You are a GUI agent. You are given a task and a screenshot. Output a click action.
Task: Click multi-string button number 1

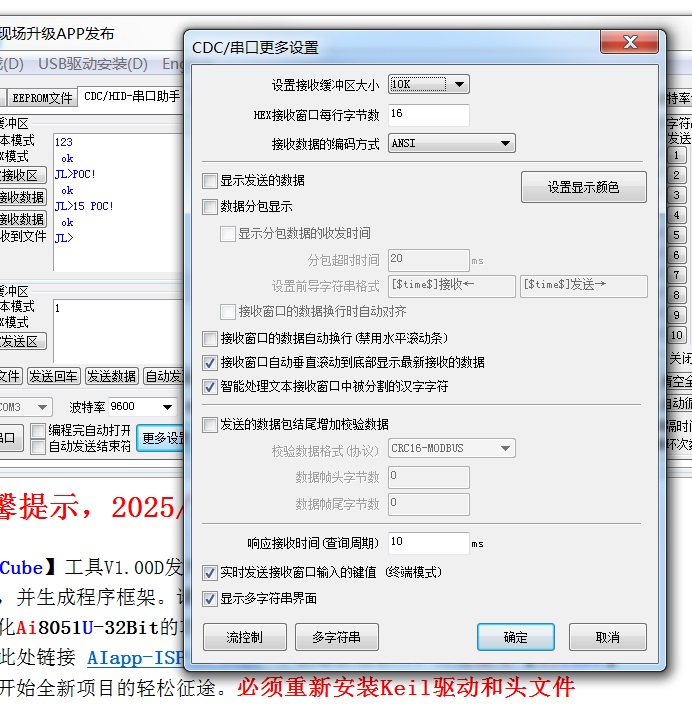pyautogui.click(x=676, y=155)
